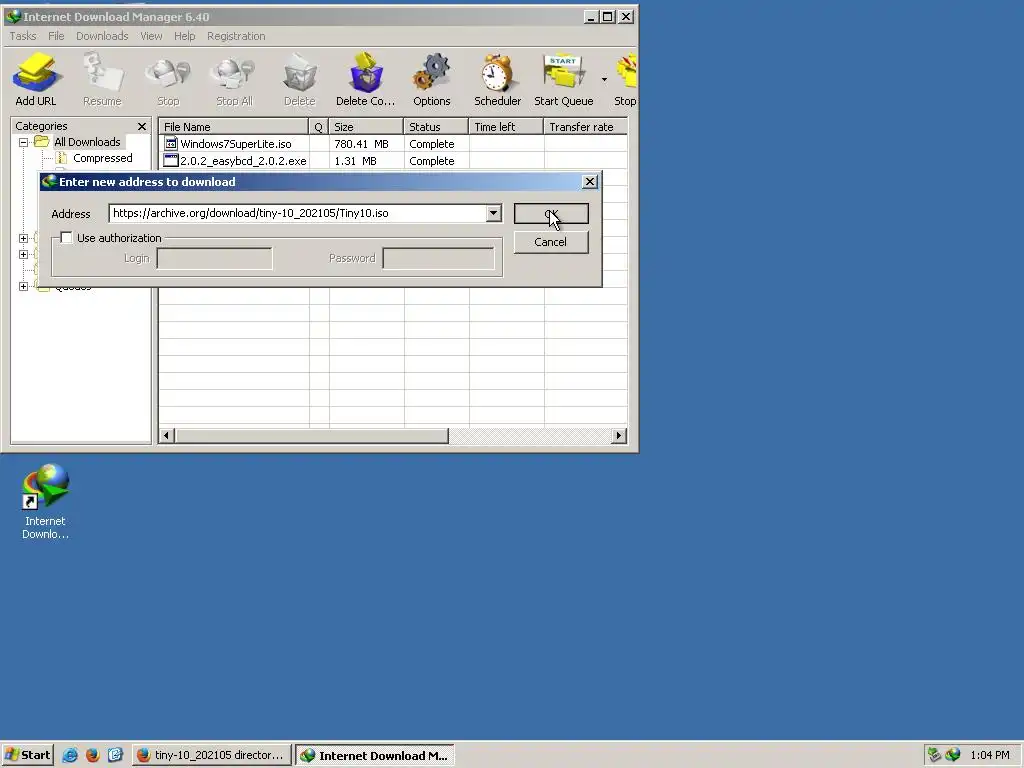The height and width of the screenshot is (768, 1024).
Task: Select the 2.0.2_easybcd_2.0.2.exe row
Action: click(393, 161)
